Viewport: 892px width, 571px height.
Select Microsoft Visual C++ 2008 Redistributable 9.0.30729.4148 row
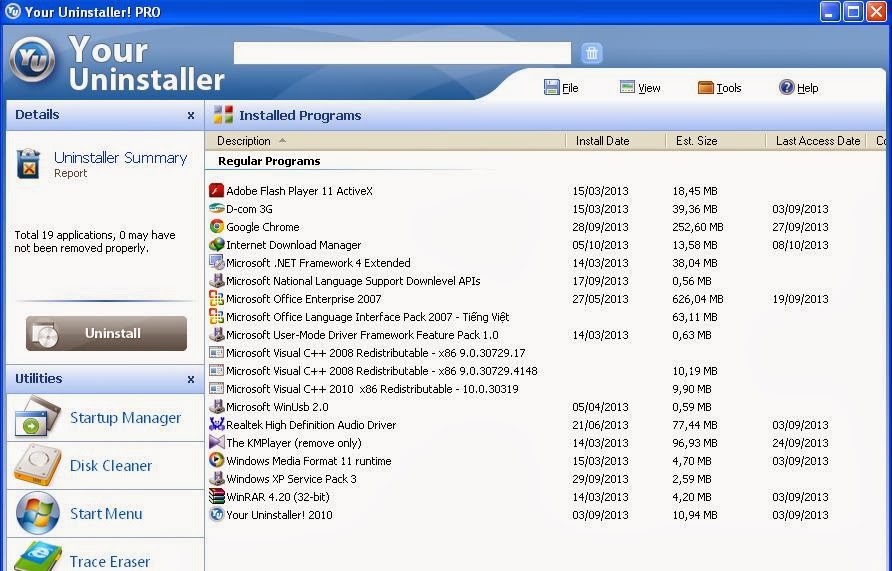[382, 371]
